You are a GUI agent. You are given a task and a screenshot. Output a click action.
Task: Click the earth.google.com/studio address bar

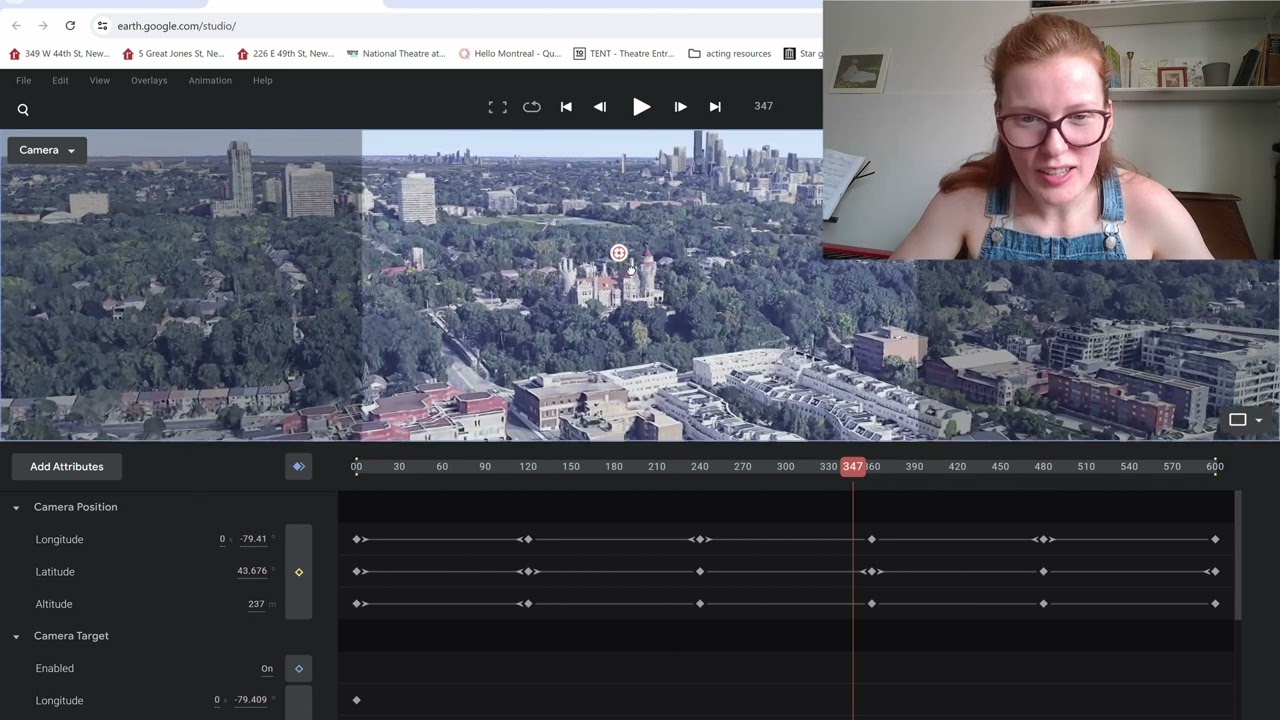click(x=176, y=26)
